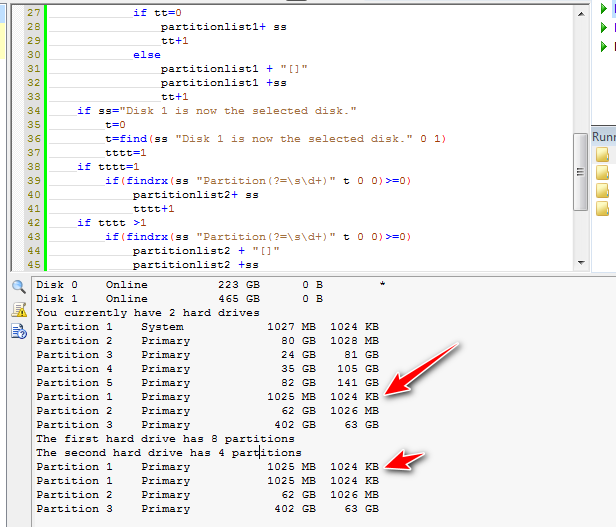Click 'partitionlist1 +ss' on line 32
Screen dimensions: 616x527
click(x=224, y=83)
